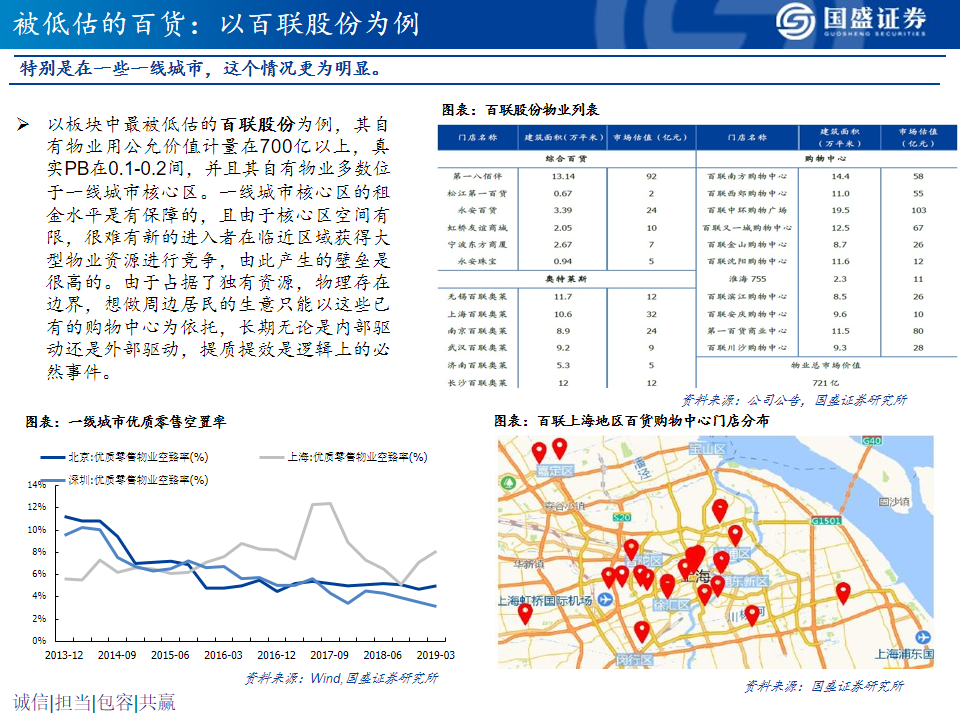Click the Pudong airport plane icon
960x720 pixels.
click(x=923, y=637)
